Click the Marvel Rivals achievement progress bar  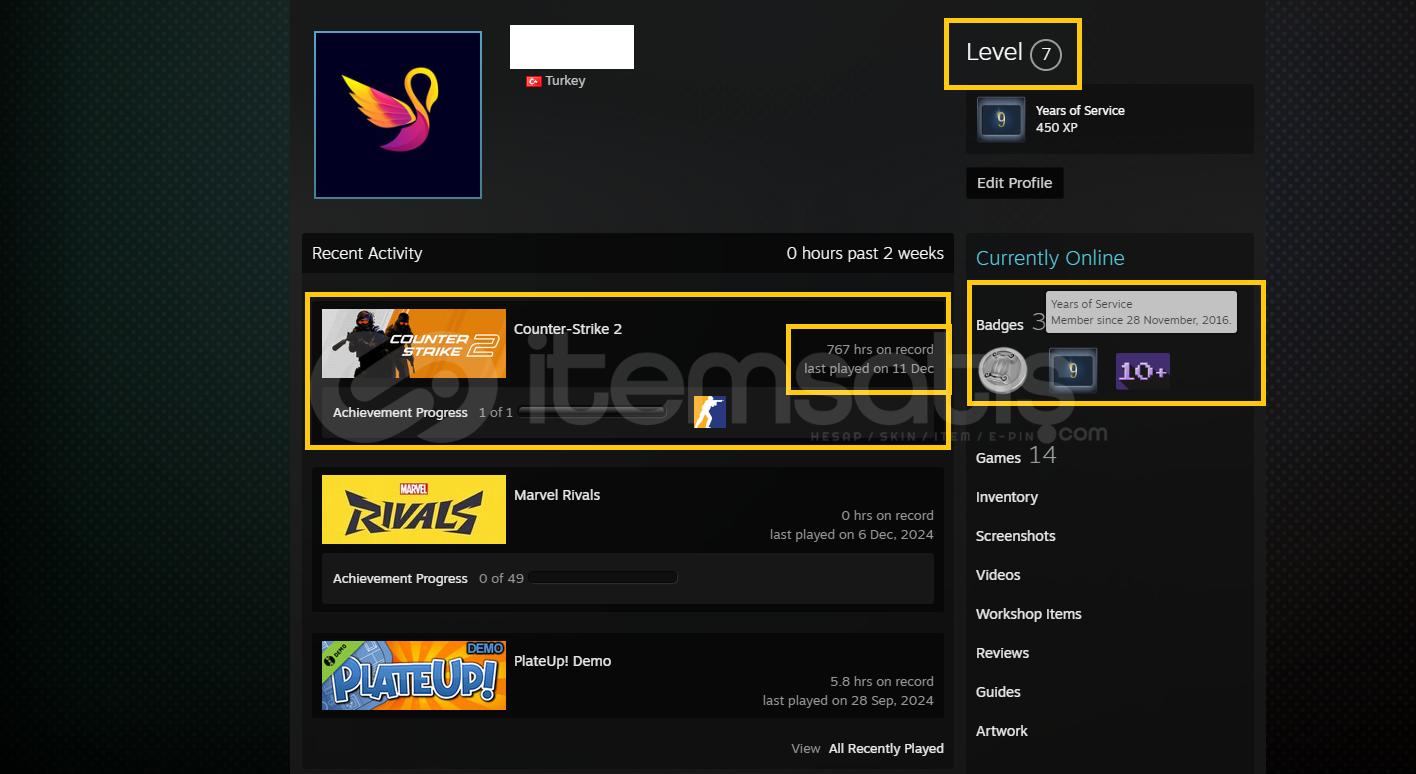[603, 578]
